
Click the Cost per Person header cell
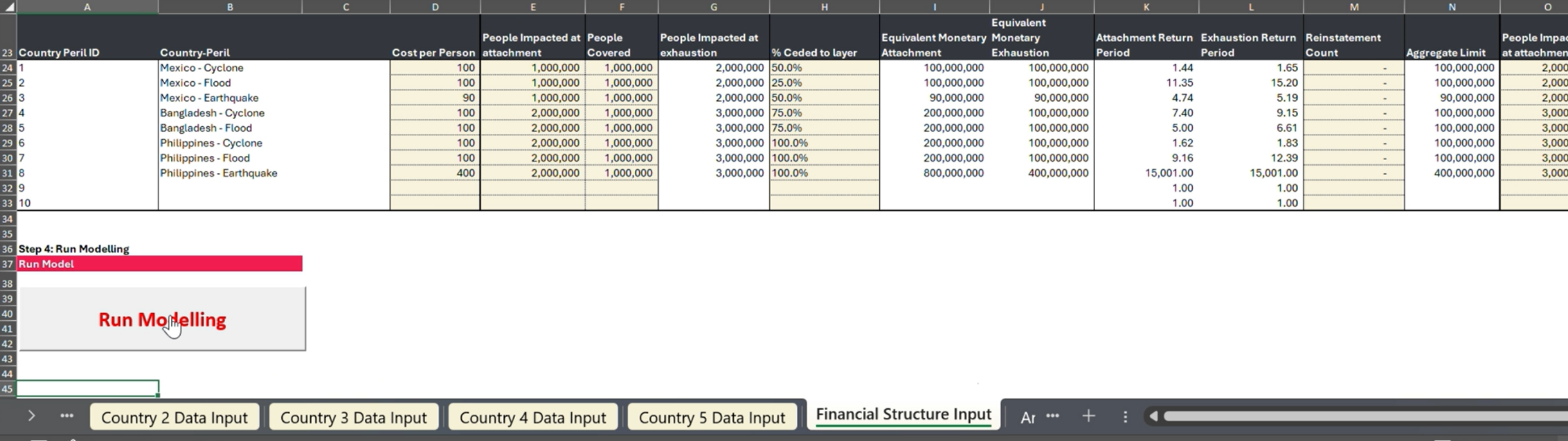(435, 36)
